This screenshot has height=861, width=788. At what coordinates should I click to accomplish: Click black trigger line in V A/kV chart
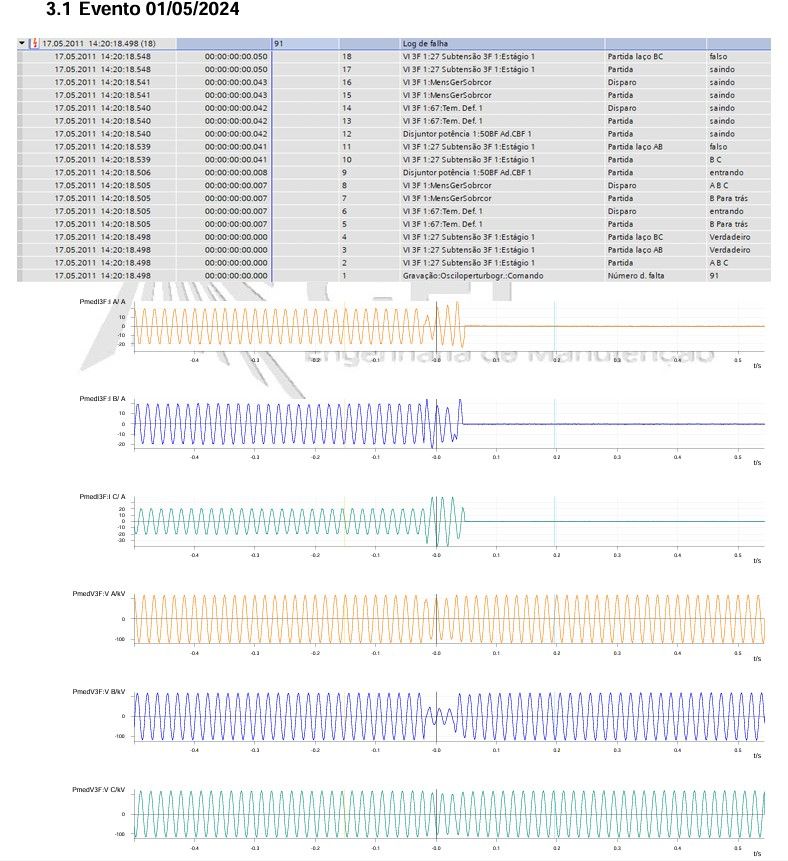tap(437, 619)
